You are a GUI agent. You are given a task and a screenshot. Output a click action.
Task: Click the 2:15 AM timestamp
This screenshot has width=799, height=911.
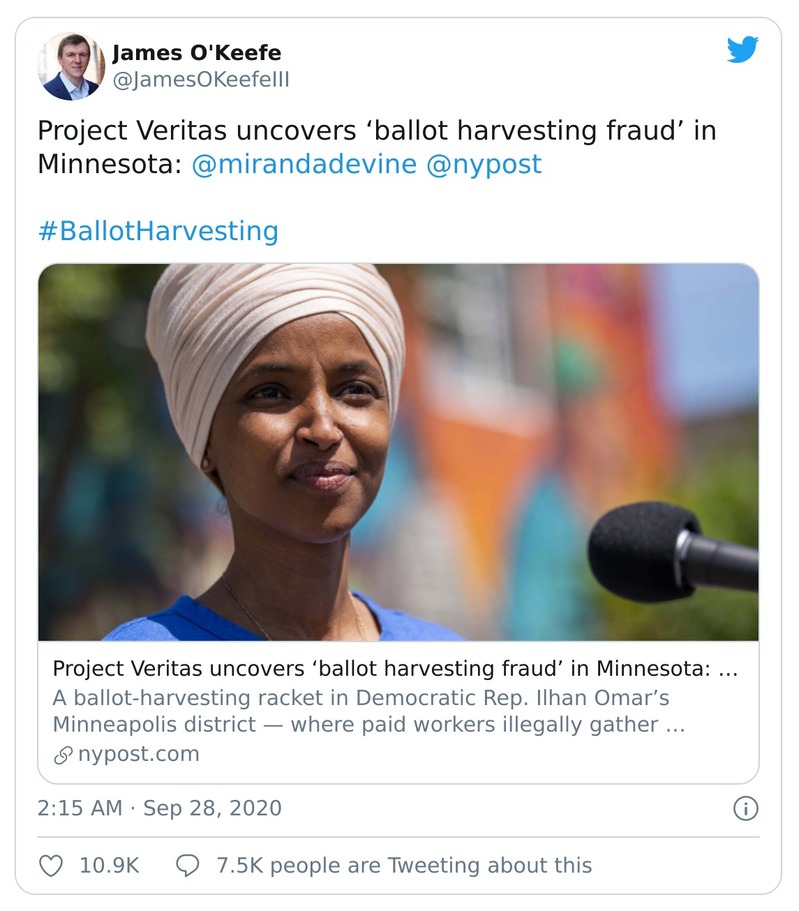(79, 808)
